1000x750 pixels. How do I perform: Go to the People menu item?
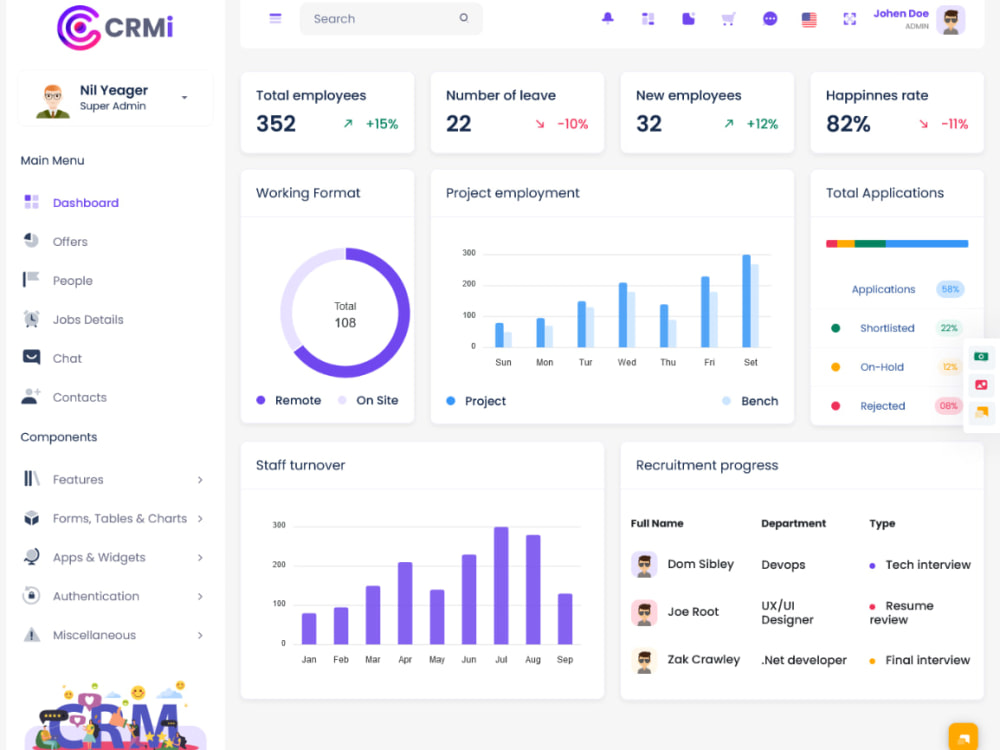point(73,281)
